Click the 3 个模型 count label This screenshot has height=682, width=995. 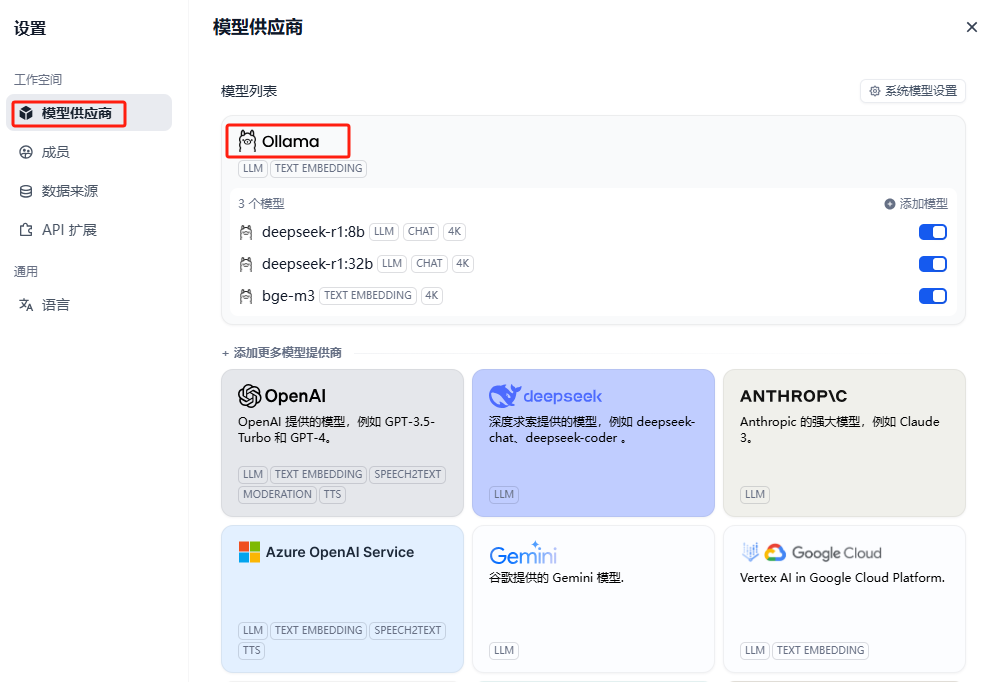tap(261, 204)
